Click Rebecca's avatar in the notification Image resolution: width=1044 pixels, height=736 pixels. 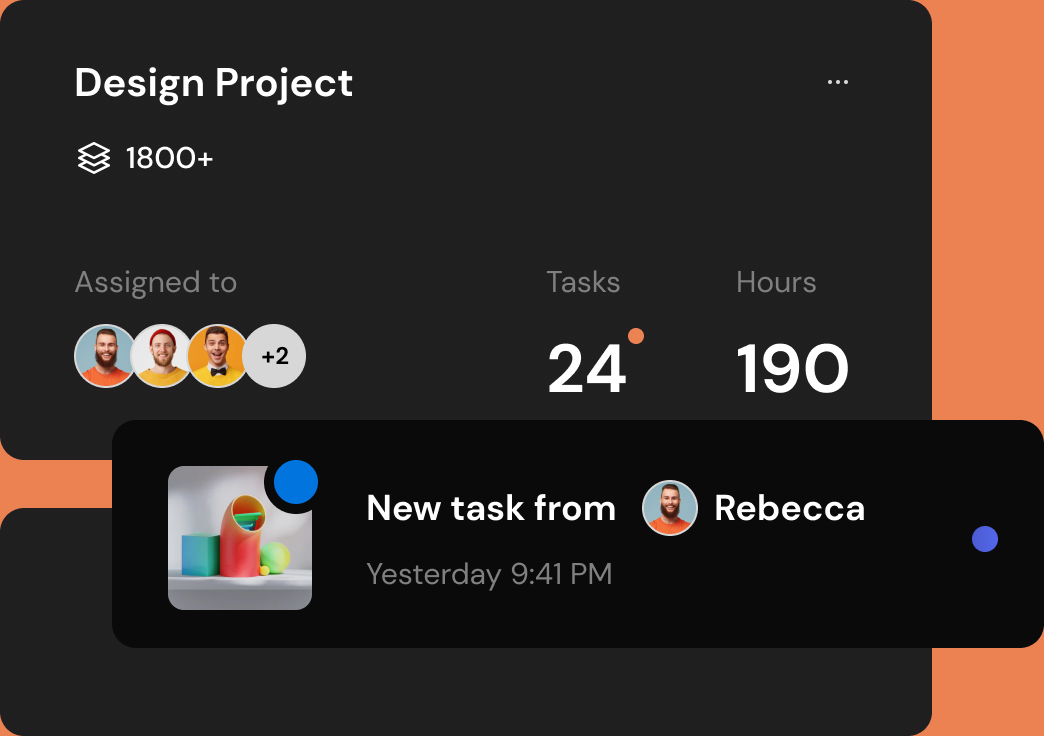coord(669,508)
